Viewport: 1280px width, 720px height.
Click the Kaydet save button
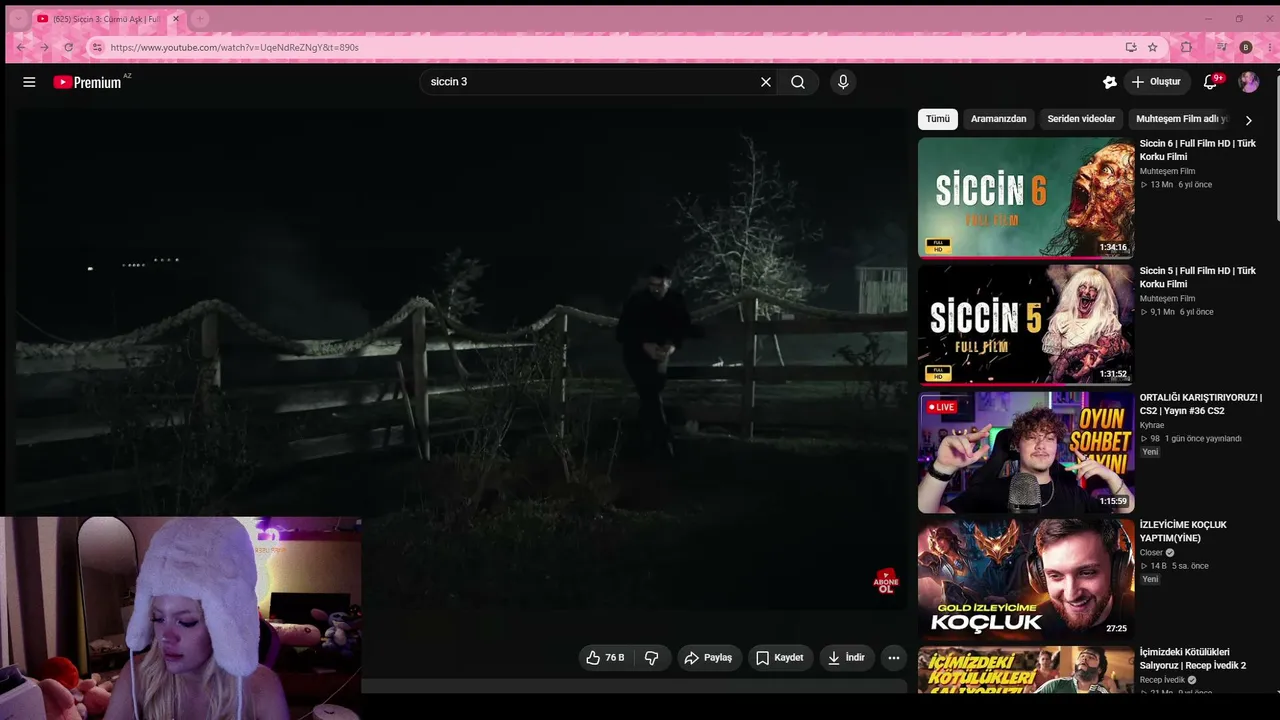pos(780,658)
